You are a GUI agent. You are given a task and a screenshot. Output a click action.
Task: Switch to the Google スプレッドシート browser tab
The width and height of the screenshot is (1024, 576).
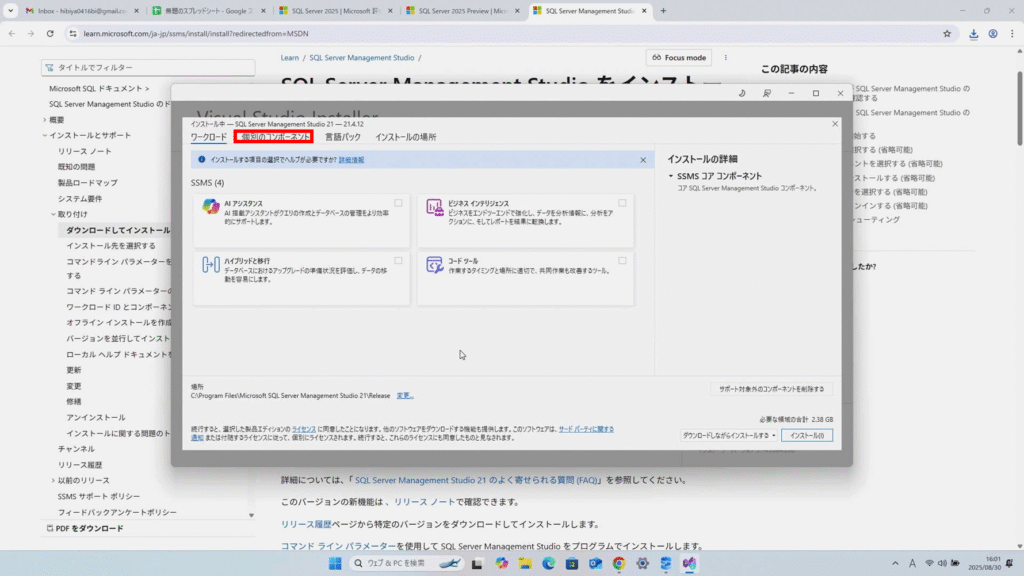pos(209,10)
